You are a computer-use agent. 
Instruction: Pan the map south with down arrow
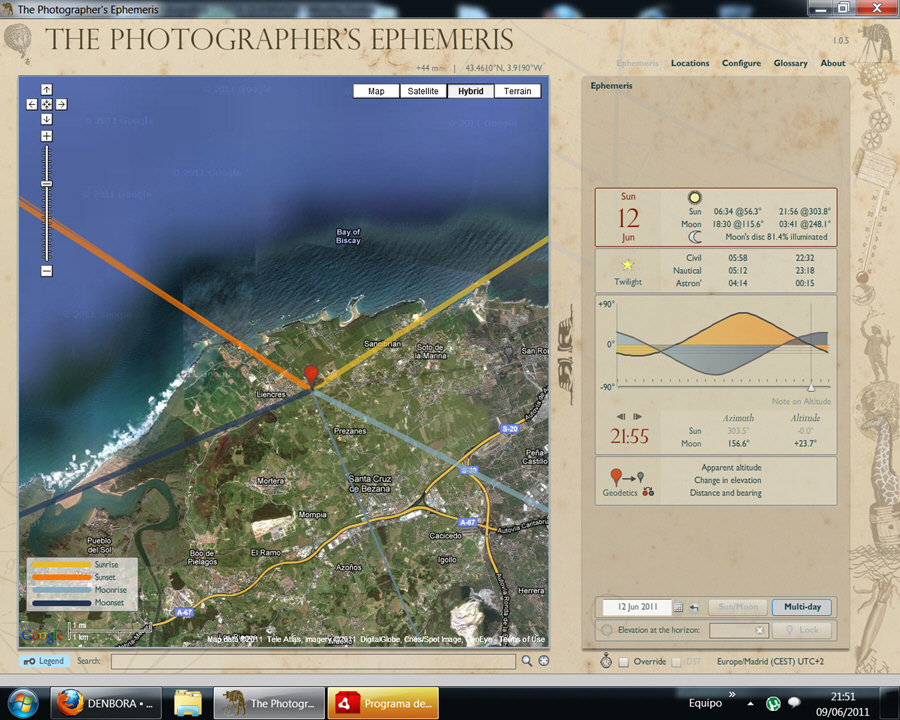point(46,119)
